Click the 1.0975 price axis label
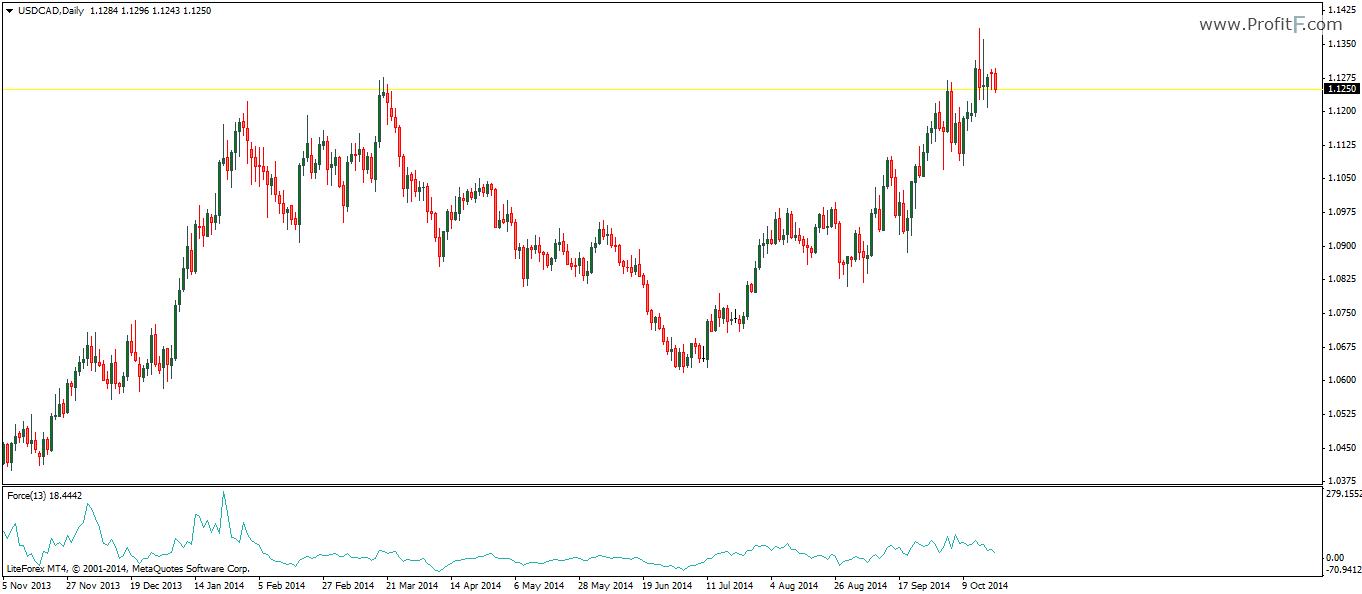 coord(1342,212)
